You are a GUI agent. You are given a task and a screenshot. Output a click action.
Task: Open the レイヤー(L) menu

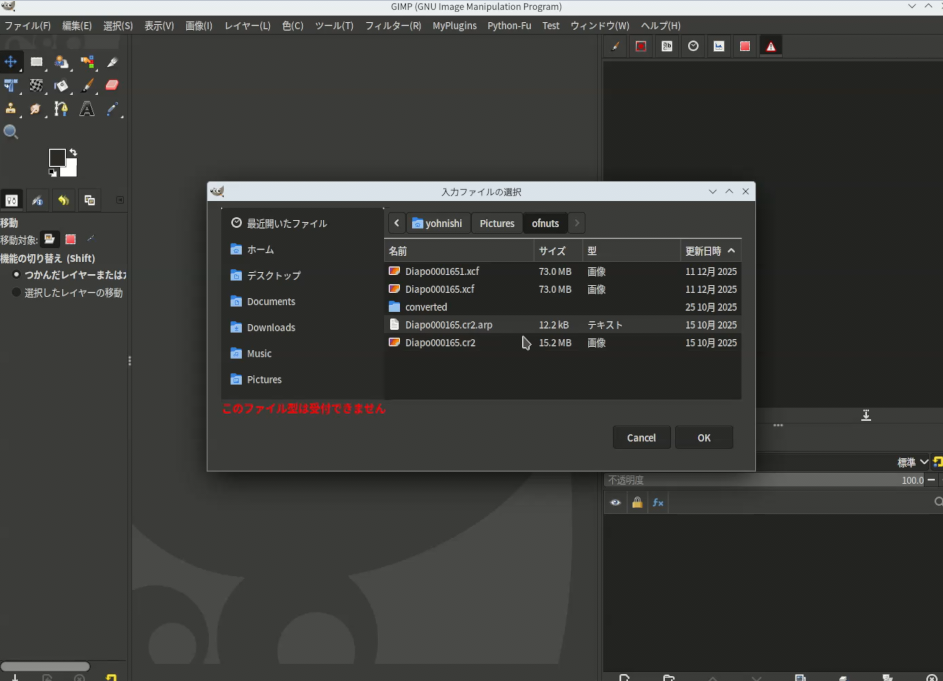click(x=247, y=26)
